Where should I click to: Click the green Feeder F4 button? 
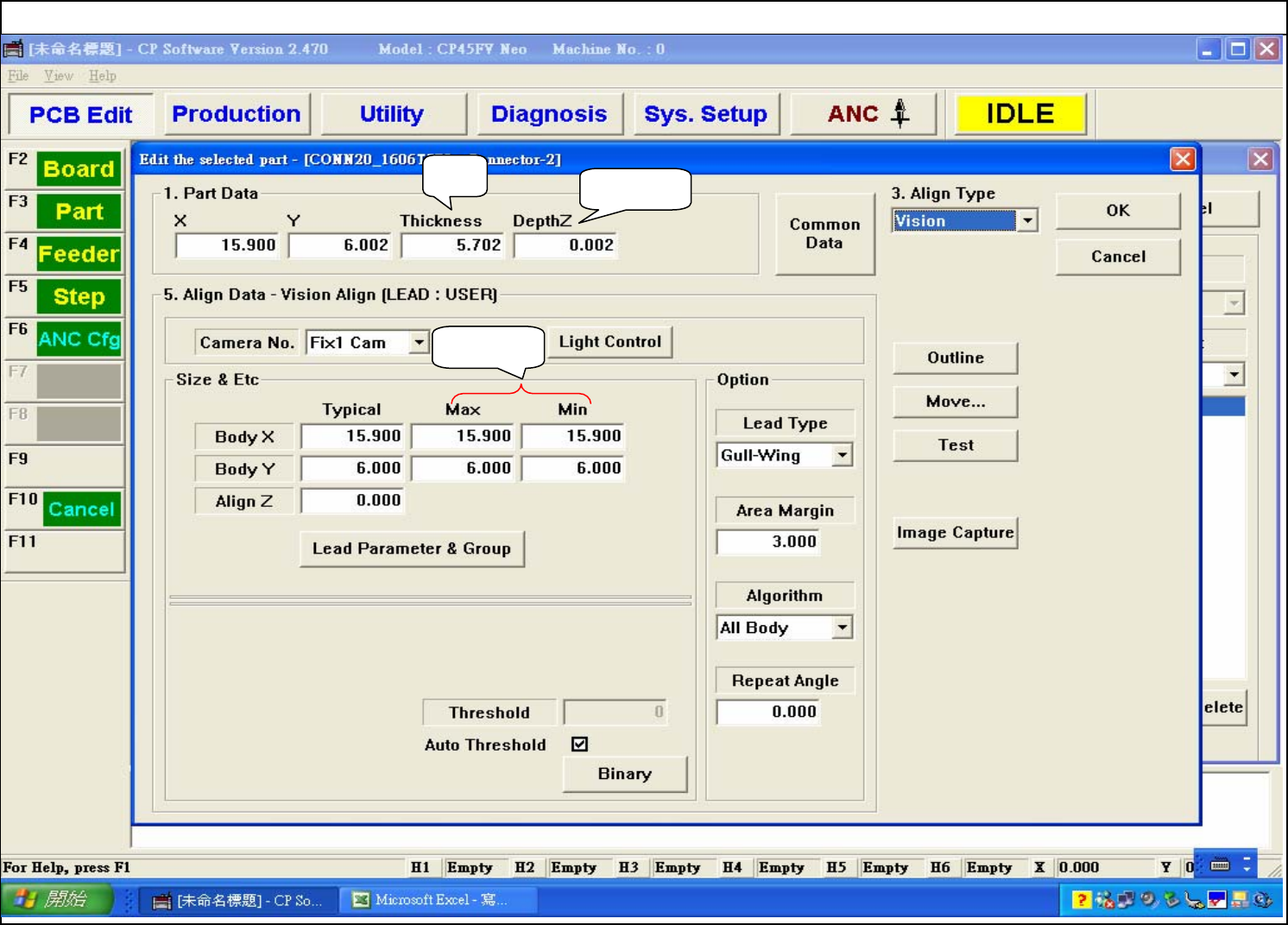coord(79,254)
